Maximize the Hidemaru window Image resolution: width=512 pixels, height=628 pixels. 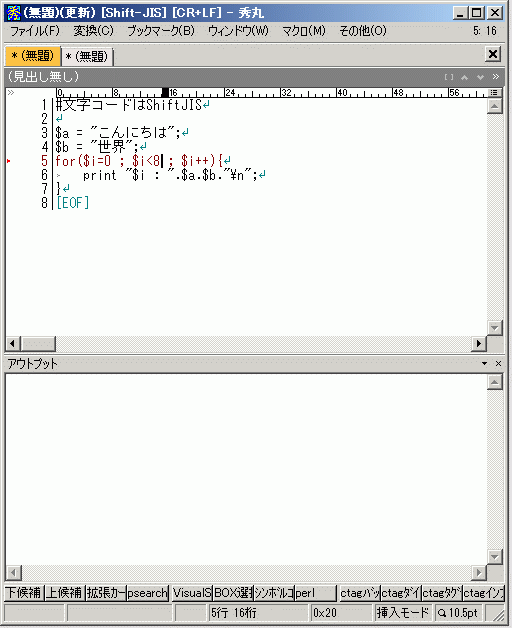pos(476,13)
